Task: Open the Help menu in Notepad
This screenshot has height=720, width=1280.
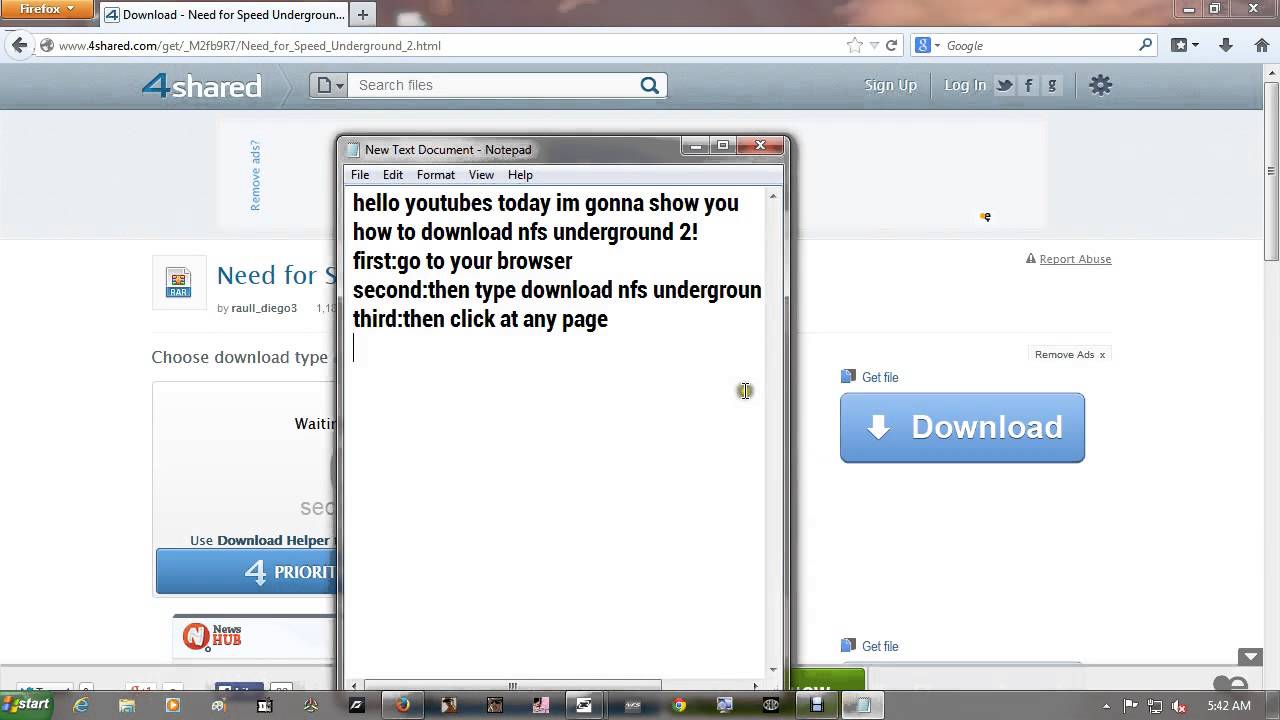Action: click(x=520, y=175)
